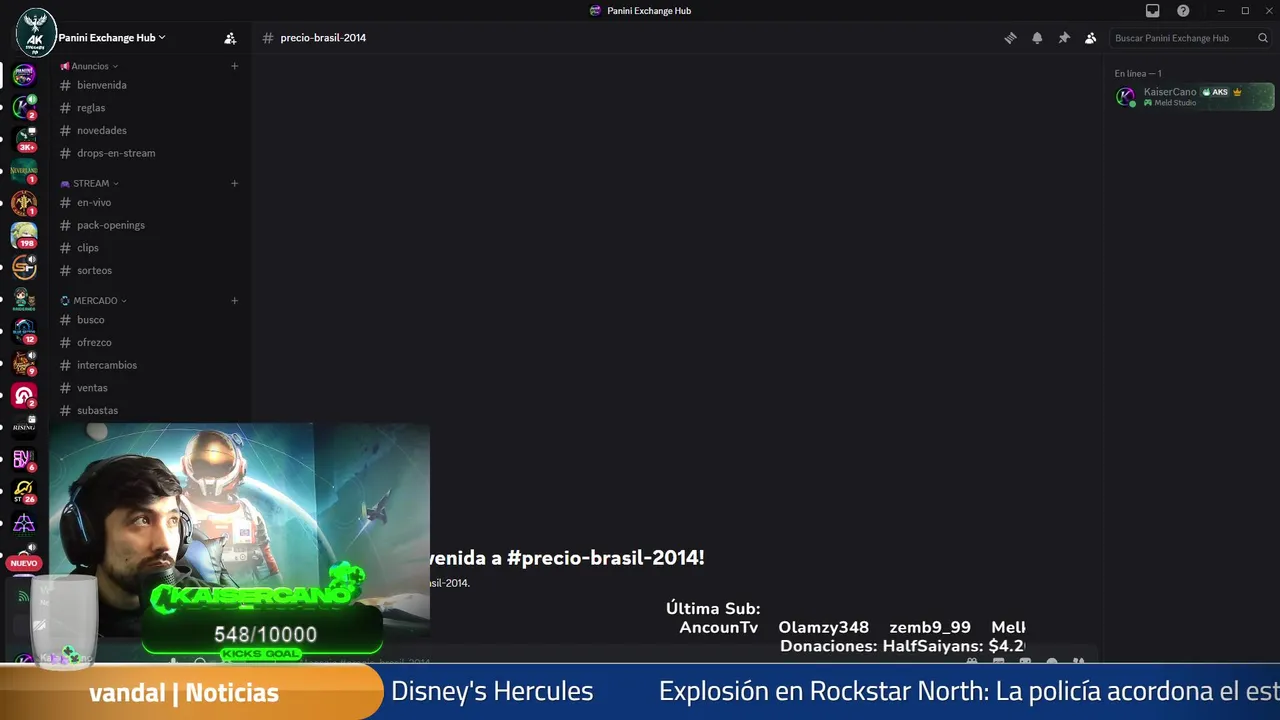Click the precio-brasil-2014 channel header title

[323, 38]
